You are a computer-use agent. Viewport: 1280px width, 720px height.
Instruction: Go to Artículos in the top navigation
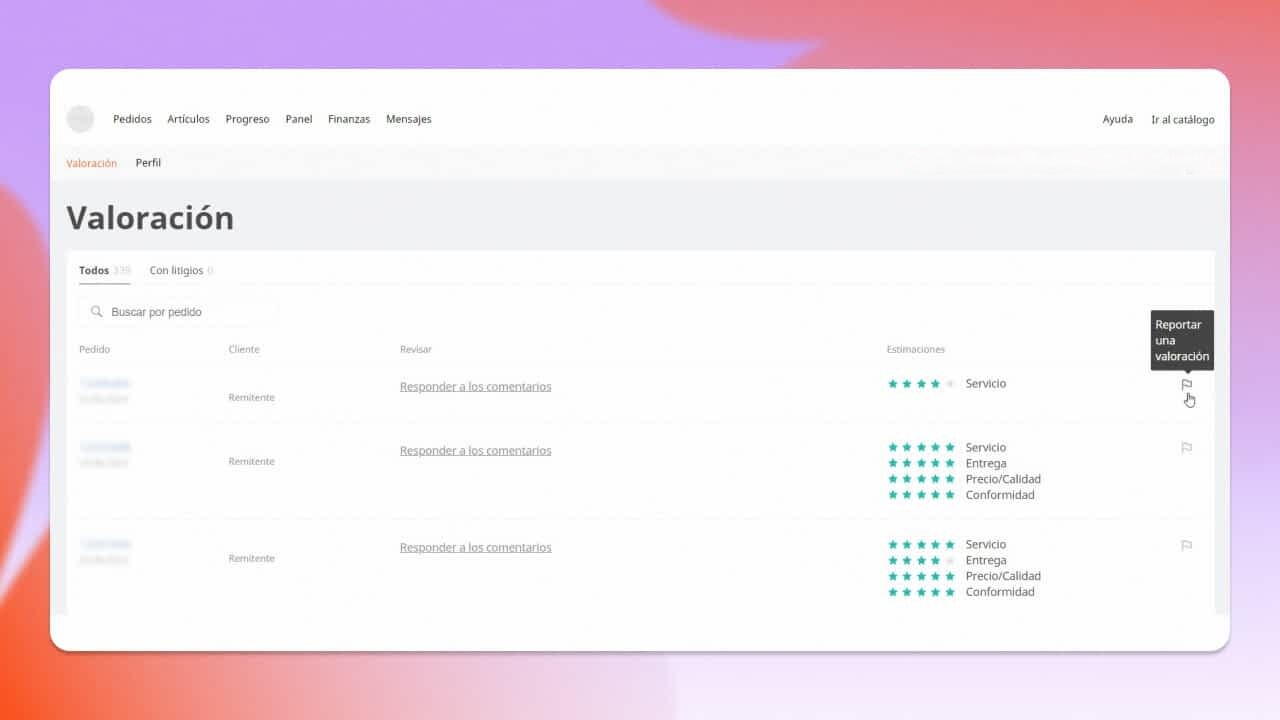pyautogui.click(x=188, y=119)
